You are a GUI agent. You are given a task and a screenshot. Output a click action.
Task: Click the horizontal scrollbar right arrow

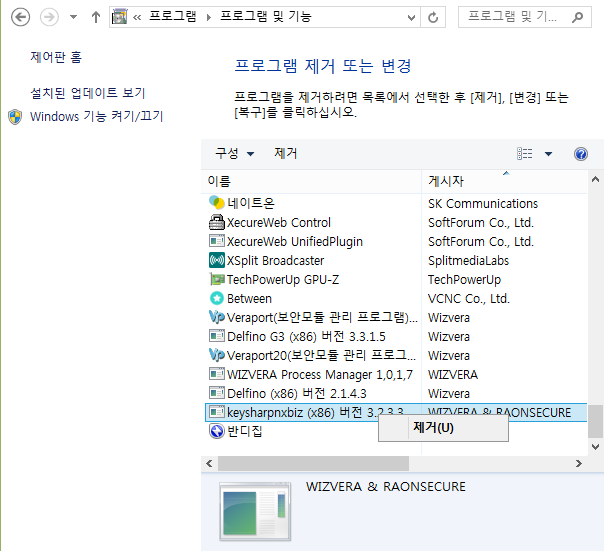579,464
